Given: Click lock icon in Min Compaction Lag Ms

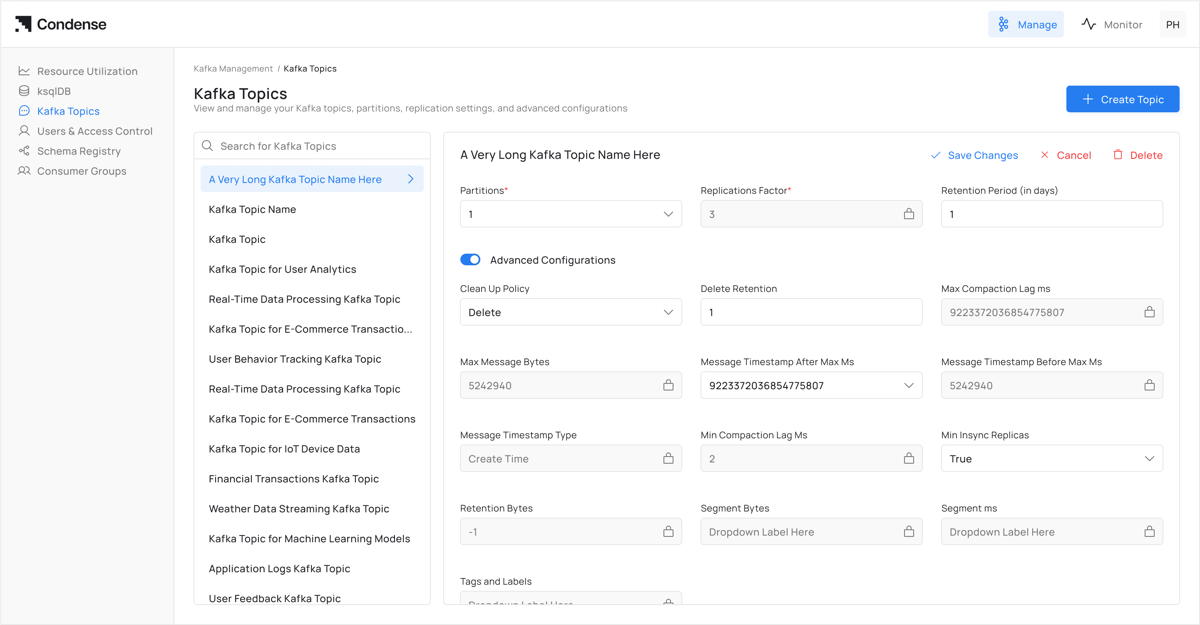Looking at the screenshot, I should 909,458.
